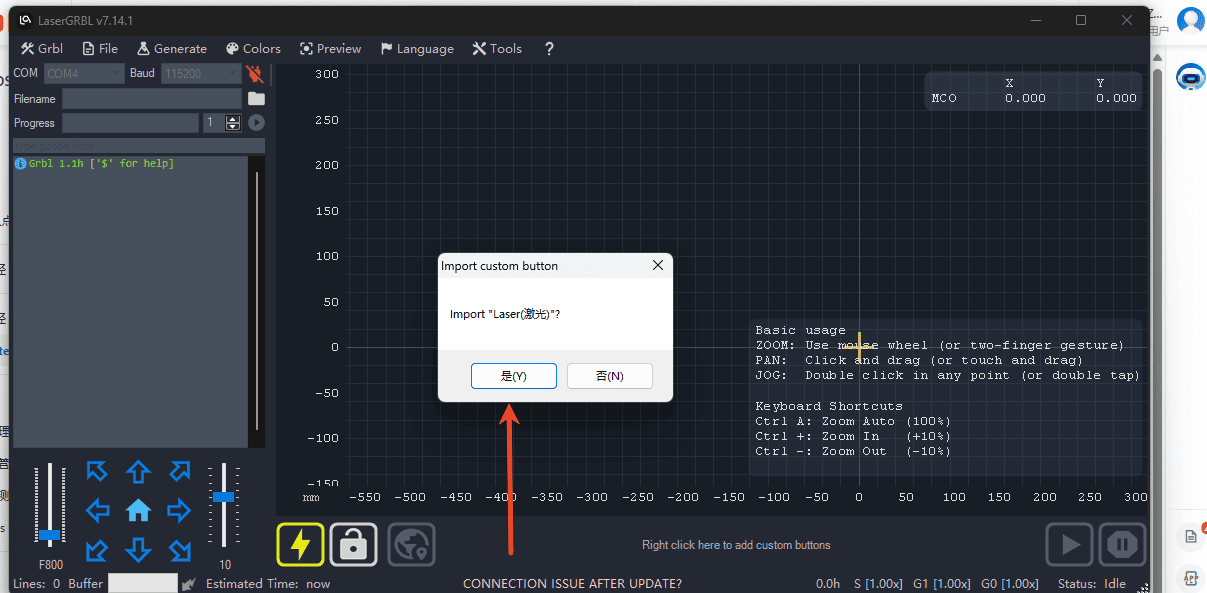Click the globe location button
The height and width of the screenshot is (593, 1207).
pos(411,545)
